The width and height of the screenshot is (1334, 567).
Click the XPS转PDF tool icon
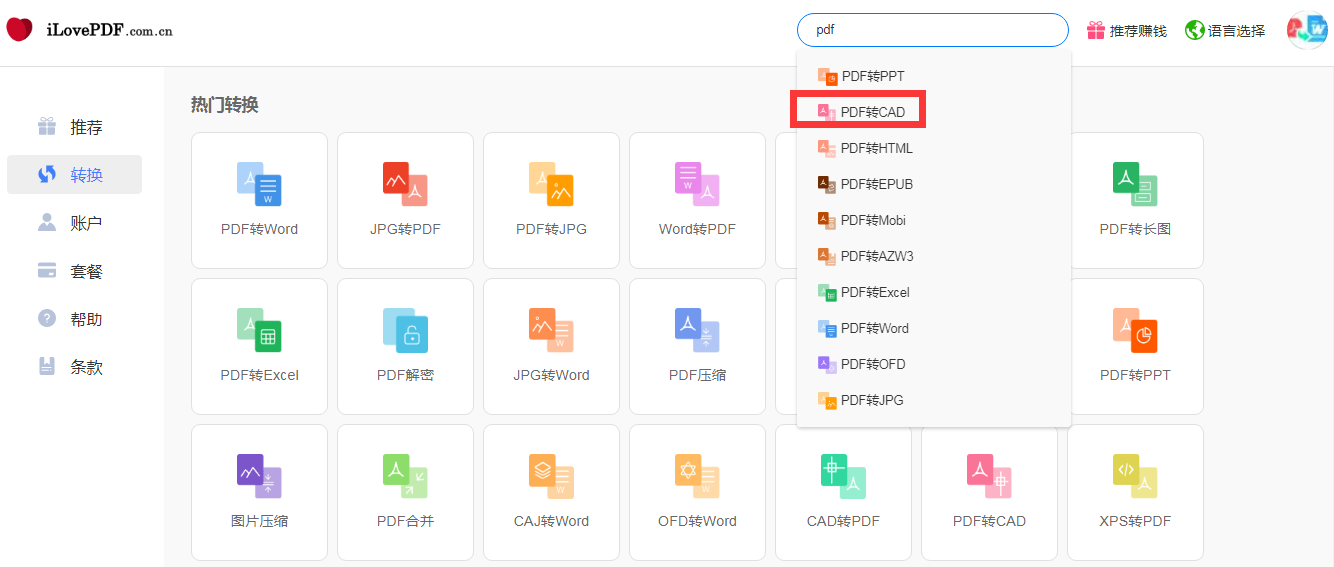pos(1135,477)
